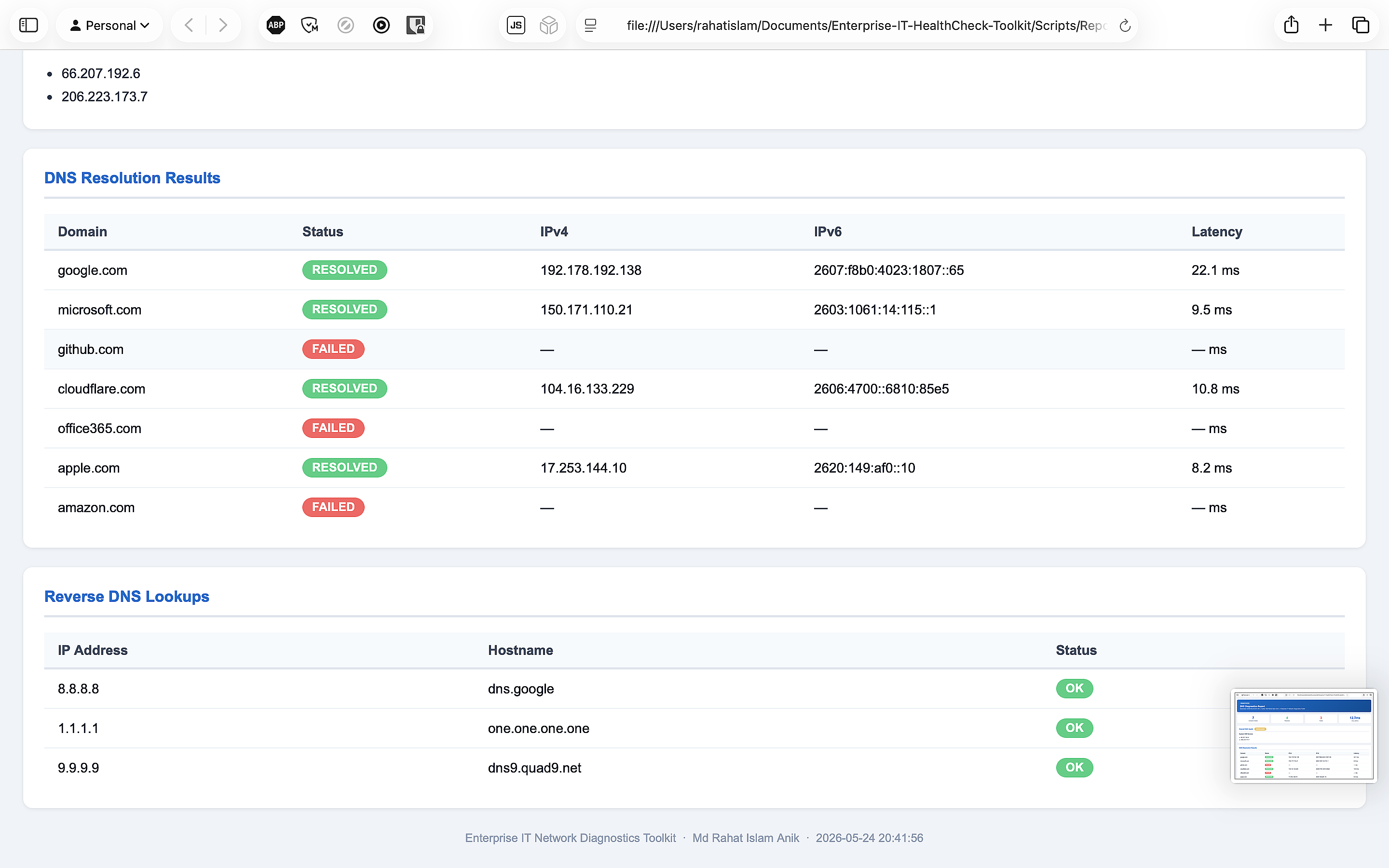Image resolution: width=1389 pixels, height=868 pixels.
Task: Click the footer timestamp 2026-05-24 20:41:56
Action: click(x=869, y=838)
